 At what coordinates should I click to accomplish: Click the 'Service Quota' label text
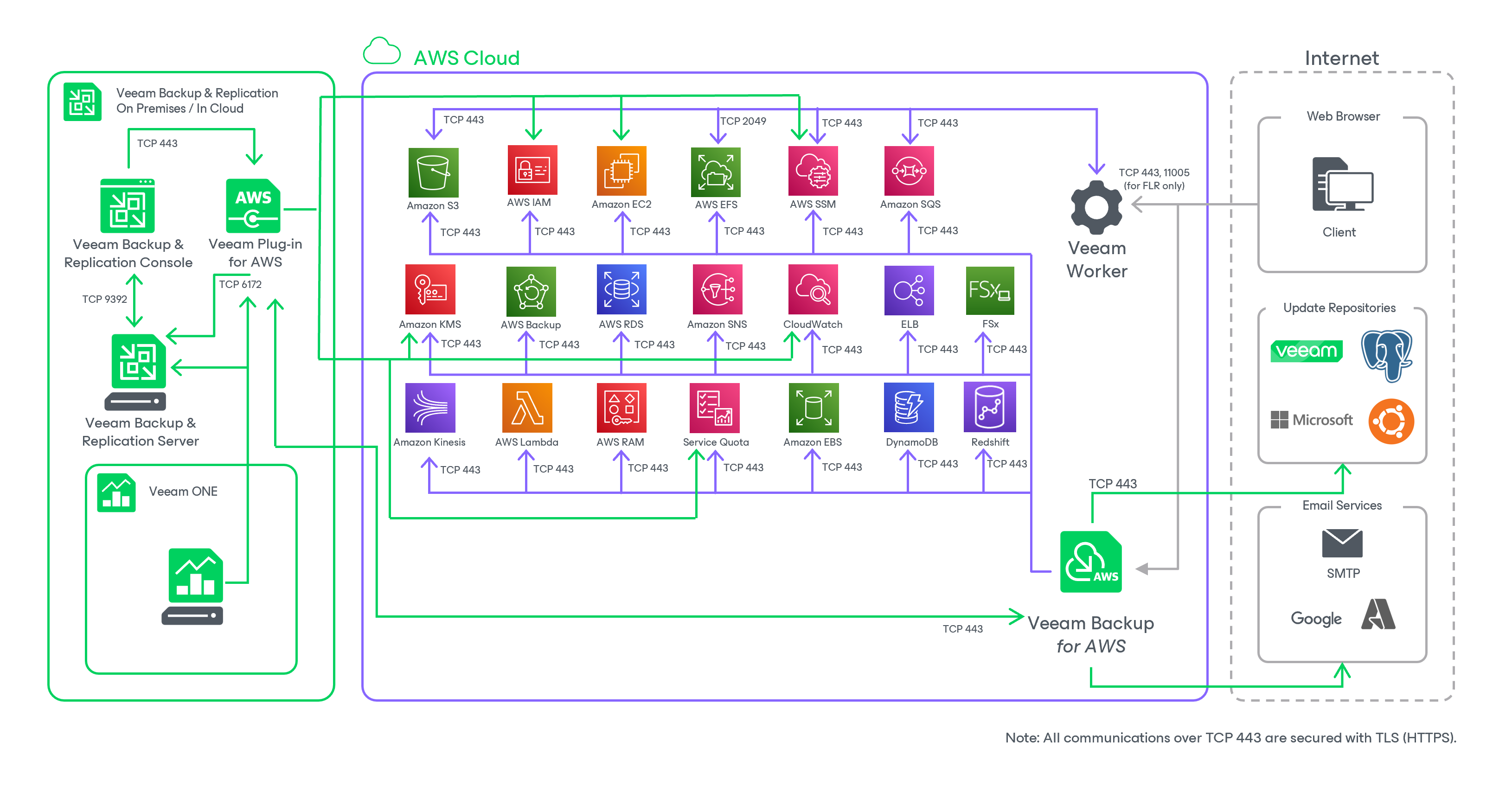coord(716,442)
